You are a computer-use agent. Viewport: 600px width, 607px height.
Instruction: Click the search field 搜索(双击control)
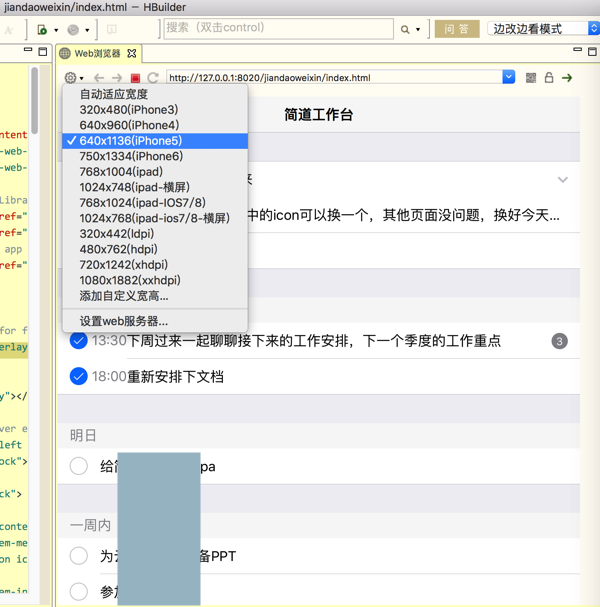279,29
